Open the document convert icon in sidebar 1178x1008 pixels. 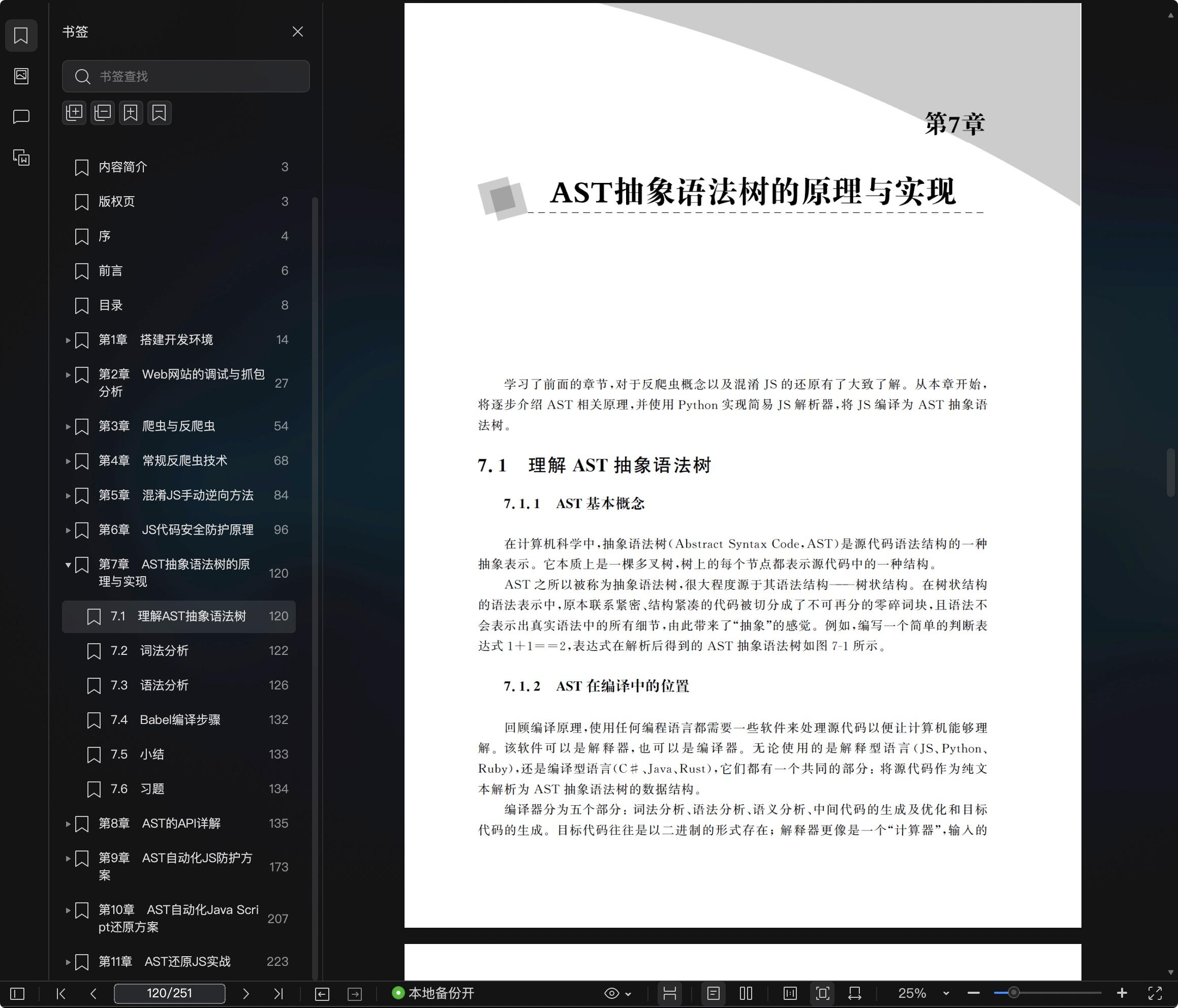(21, 157)
